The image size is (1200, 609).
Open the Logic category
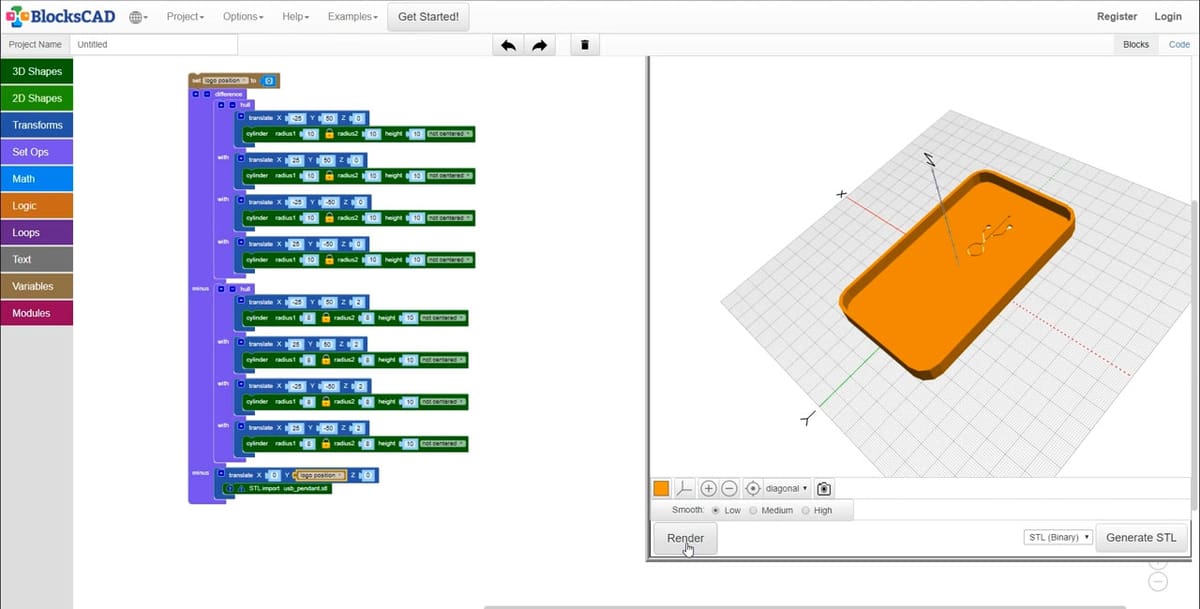(x=37, y=205)
